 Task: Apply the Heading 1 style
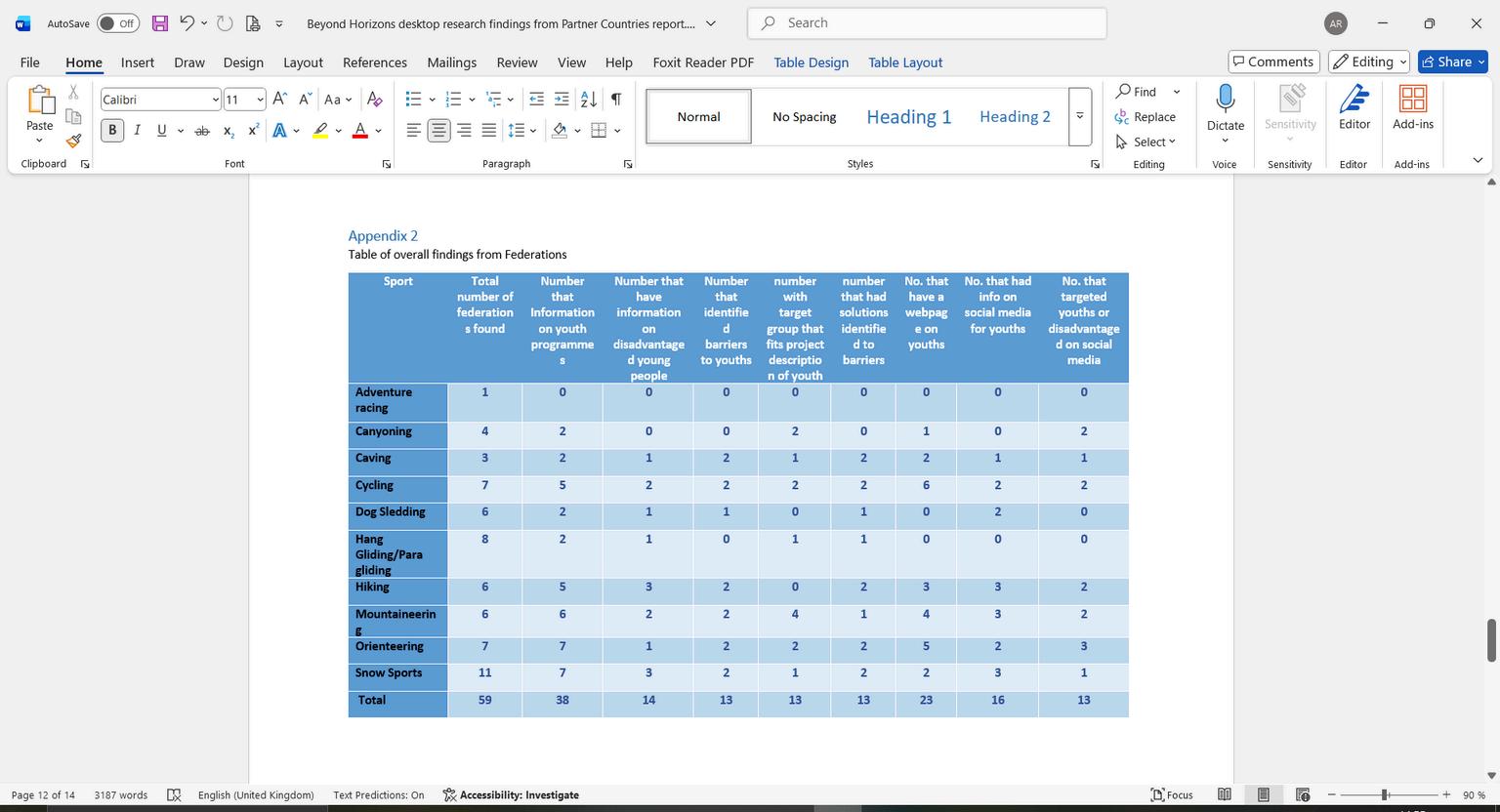[908, 117]
